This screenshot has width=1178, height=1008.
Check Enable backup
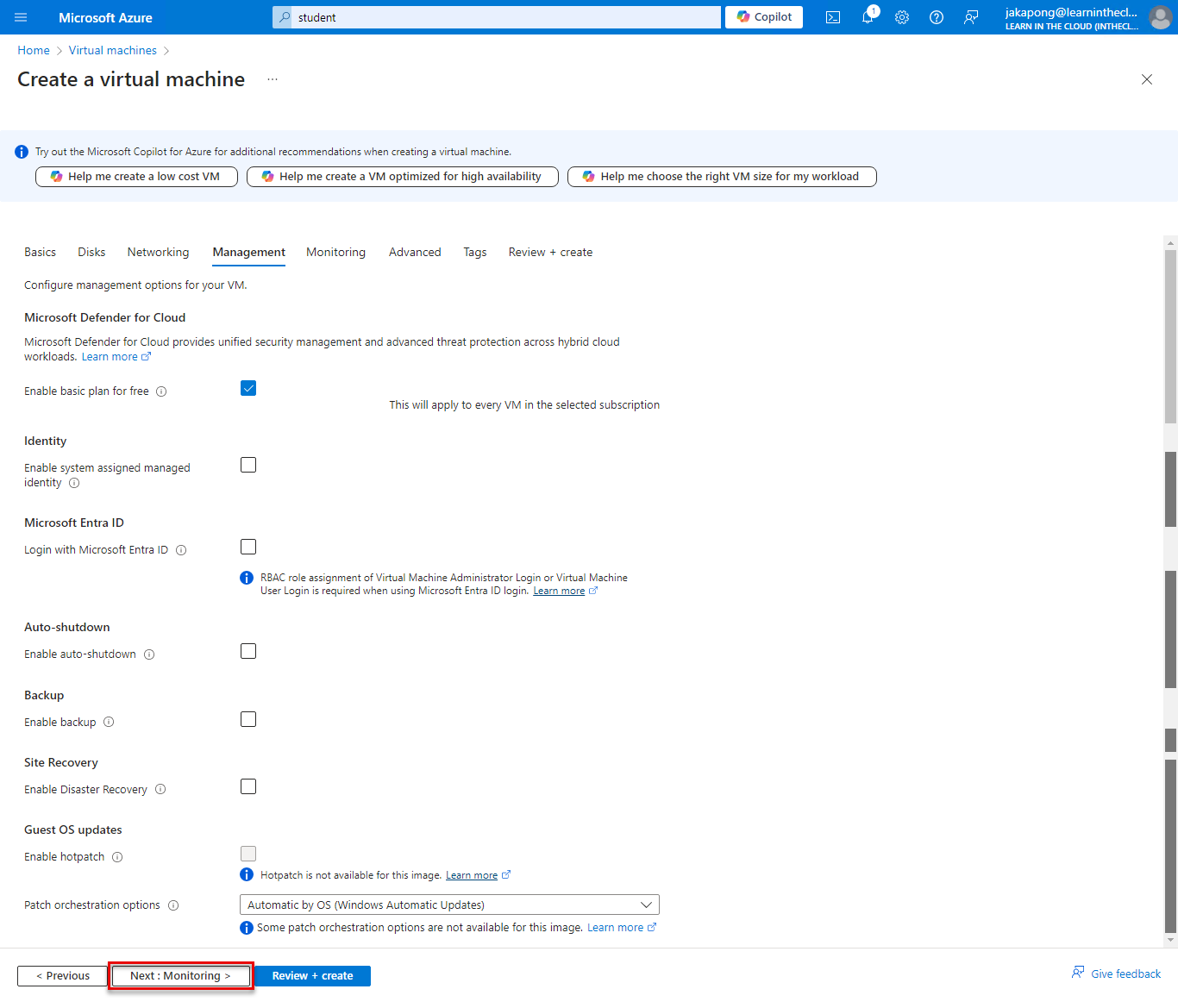tap(248, 719)
